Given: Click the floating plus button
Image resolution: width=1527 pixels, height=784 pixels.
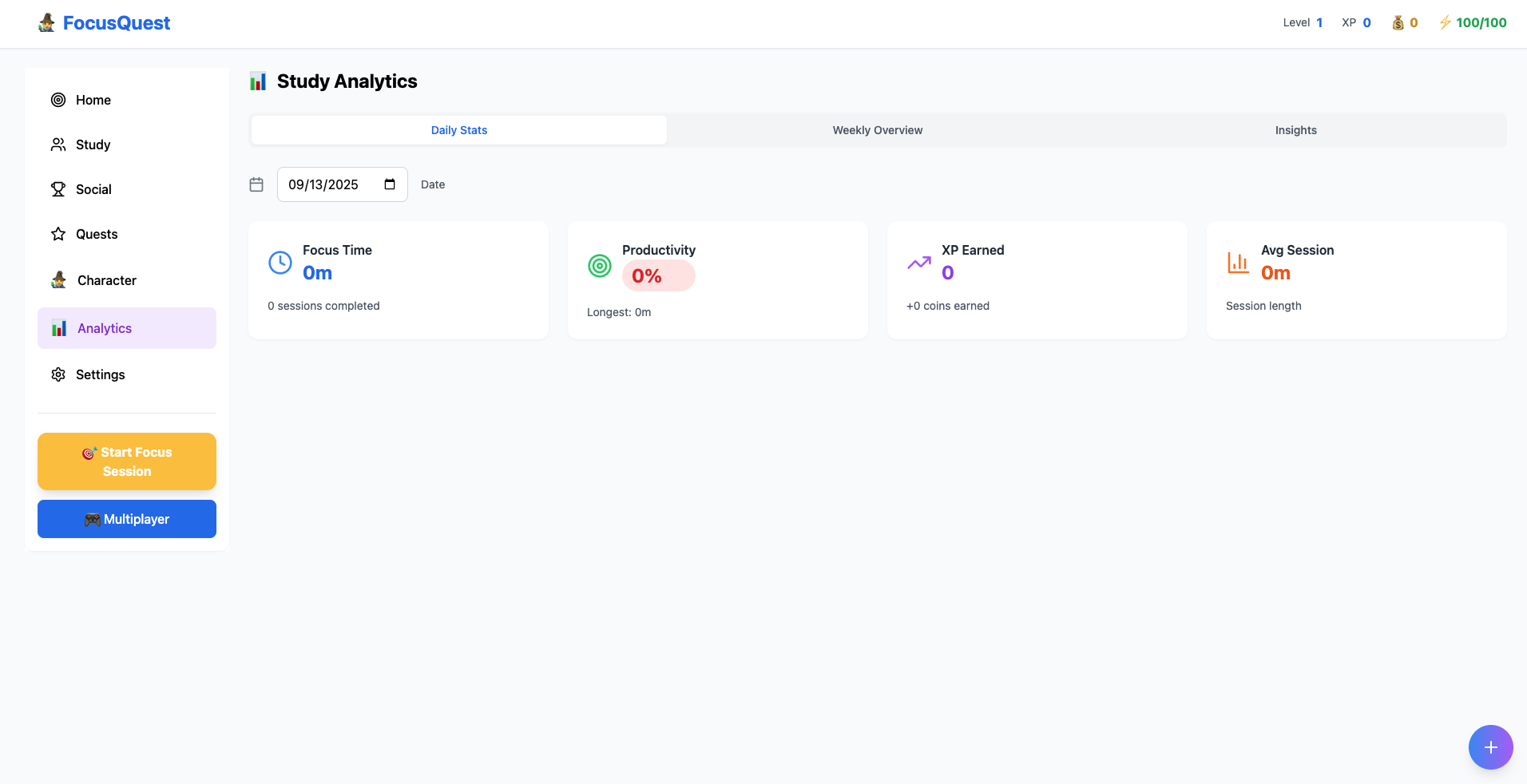Looking at the screenshot, I should pos(1490,747).
